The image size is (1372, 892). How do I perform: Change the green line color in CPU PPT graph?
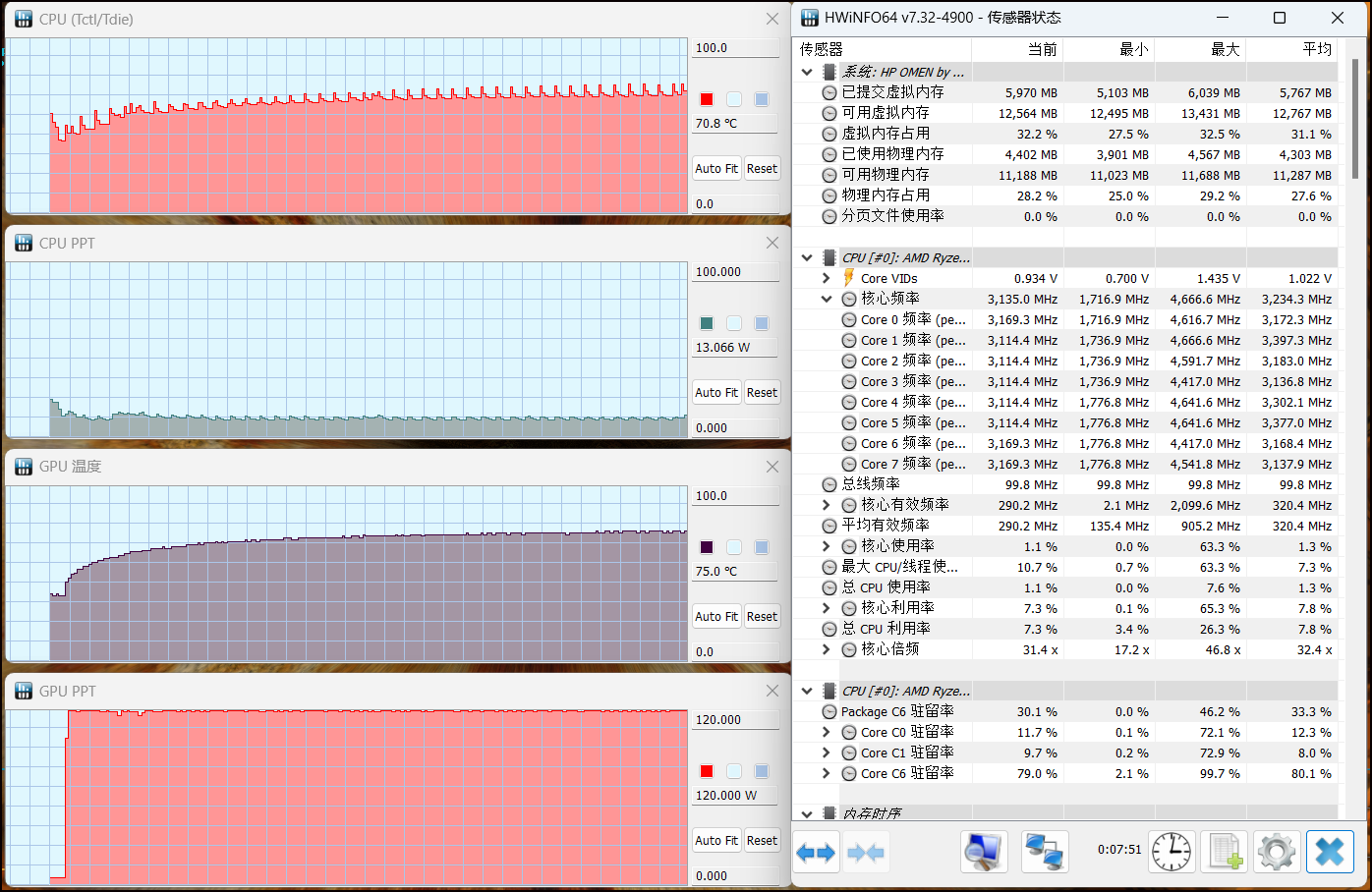click(x=705, y=323)
